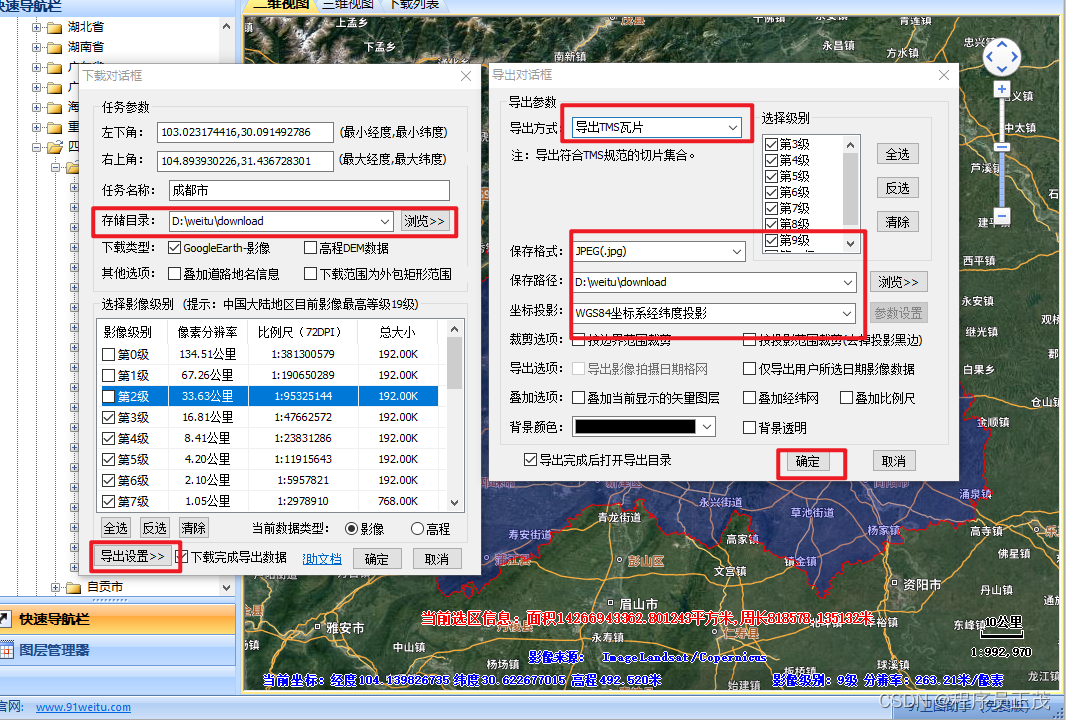The height and width of the screenshot is (720, 1066).
Task: Click the folder icon beside 自贡市
Action: coord(73,588)
